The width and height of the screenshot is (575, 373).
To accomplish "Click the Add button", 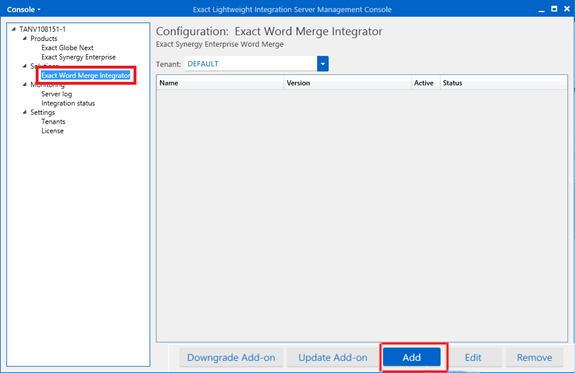I will click(412, 357).
